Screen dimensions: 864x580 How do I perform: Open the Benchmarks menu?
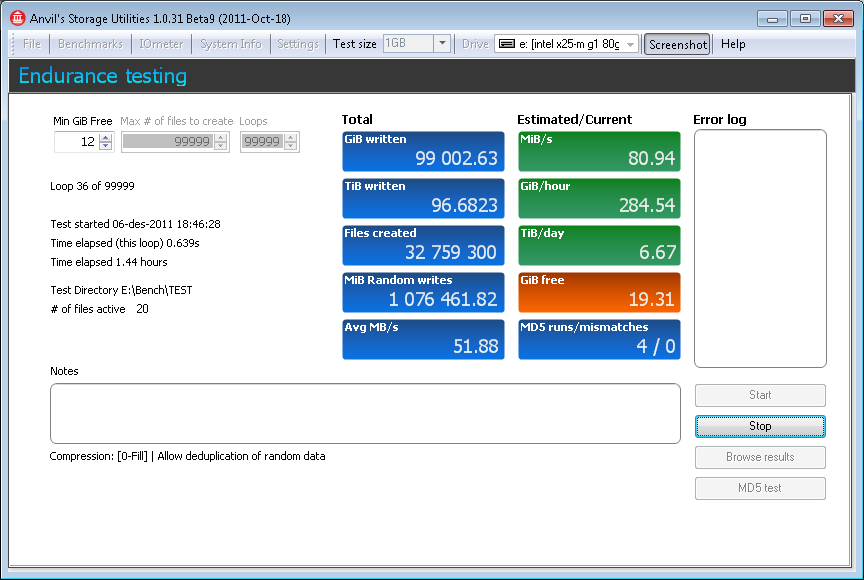point(90,44)
